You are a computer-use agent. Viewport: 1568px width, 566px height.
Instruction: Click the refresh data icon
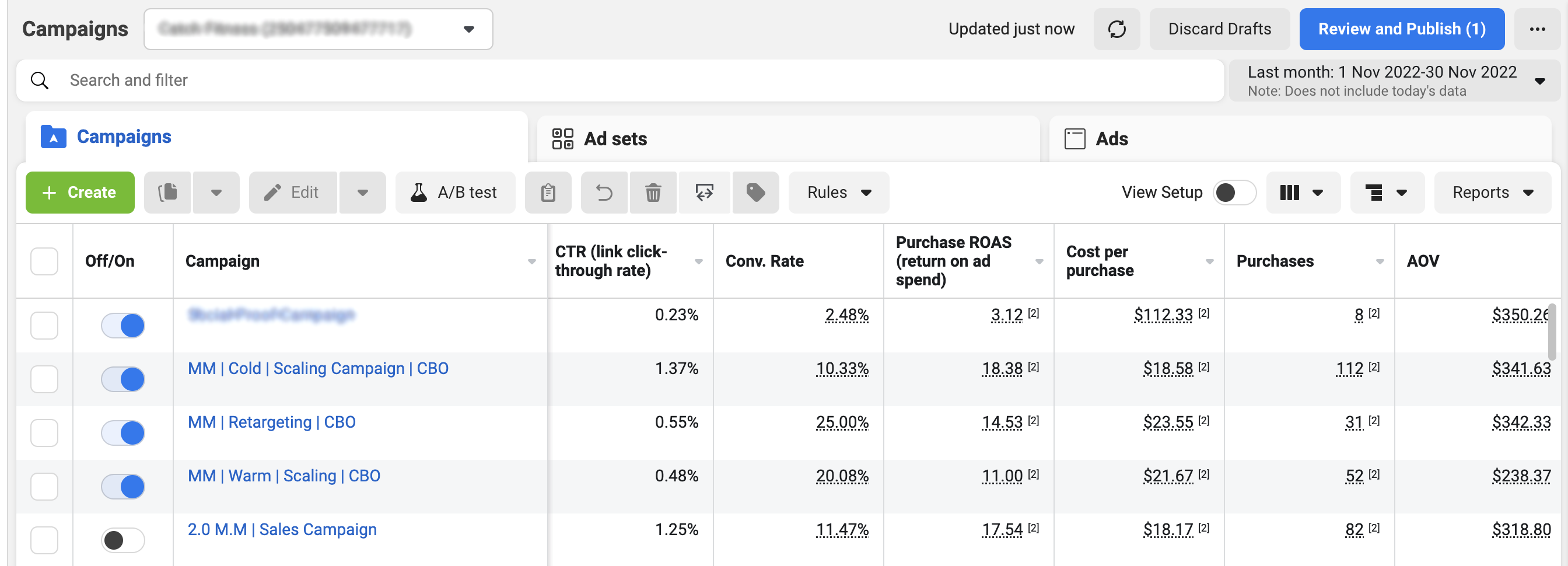1116,29
